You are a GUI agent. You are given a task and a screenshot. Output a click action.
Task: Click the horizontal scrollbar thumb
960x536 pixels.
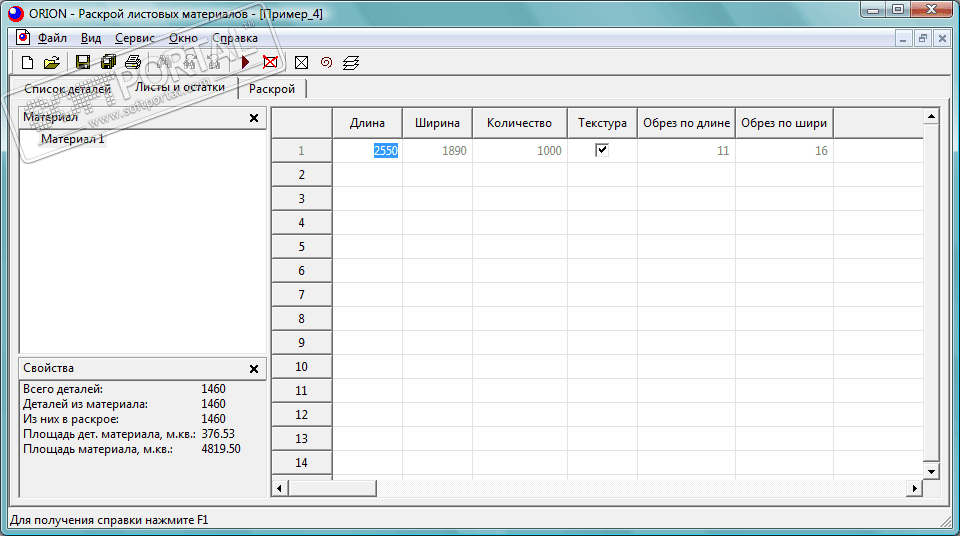coord(332,488)
